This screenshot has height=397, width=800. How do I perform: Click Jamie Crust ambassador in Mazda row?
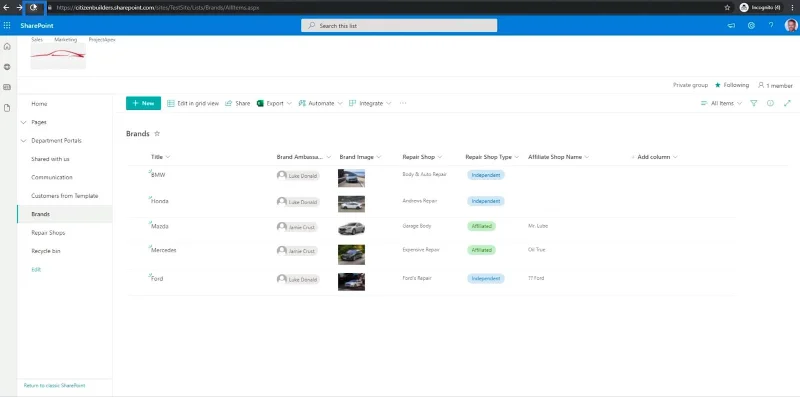[297, 227]
